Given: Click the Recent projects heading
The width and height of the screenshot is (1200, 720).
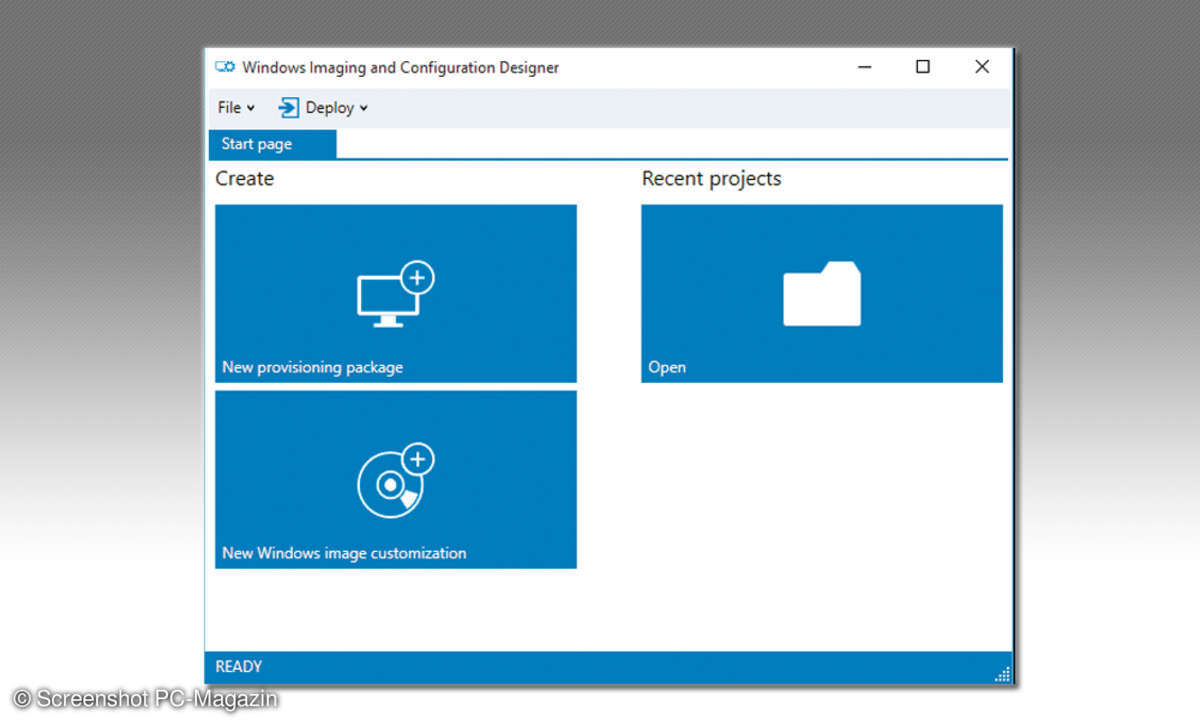Looking at the screenshot, I should (x=712, y=179).
